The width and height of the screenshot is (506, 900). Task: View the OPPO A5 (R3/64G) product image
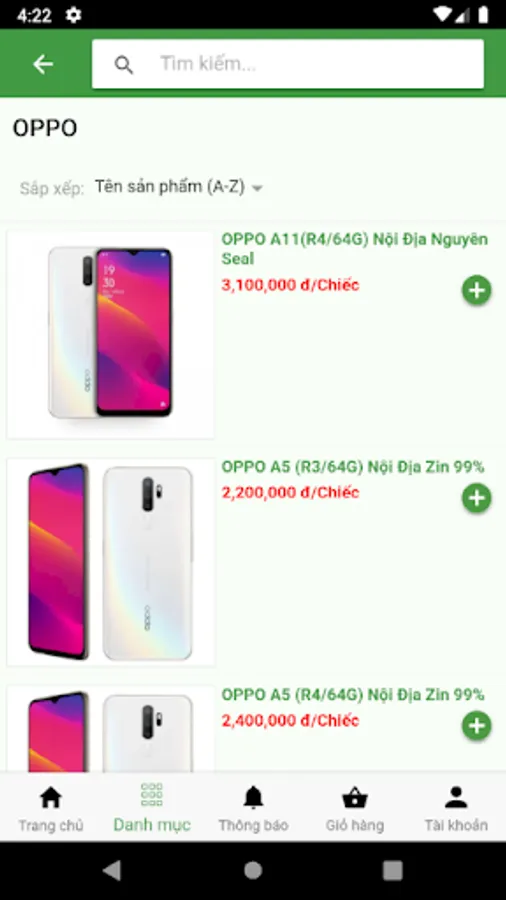click(110, 562)
